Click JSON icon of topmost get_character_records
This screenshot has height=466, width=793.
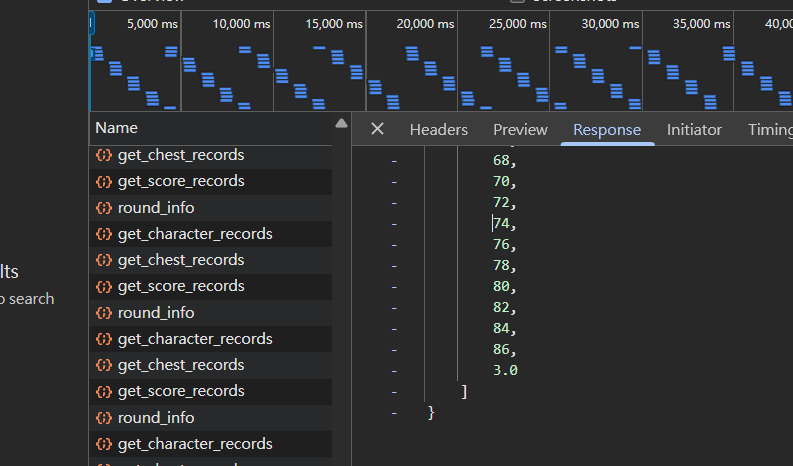104,234
